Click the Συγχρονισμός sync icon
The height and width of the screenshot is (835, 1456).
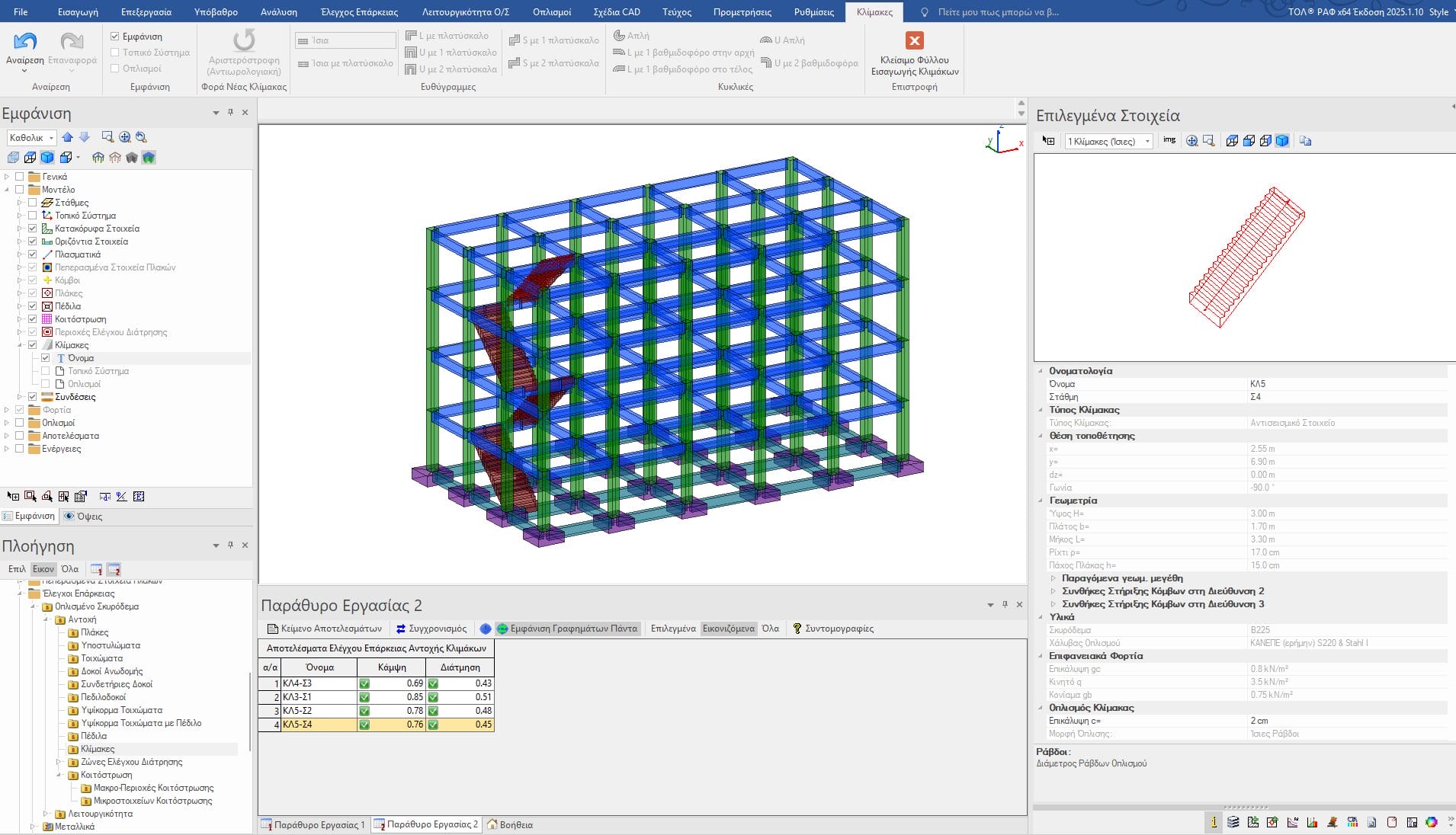[x=401, y=629]
